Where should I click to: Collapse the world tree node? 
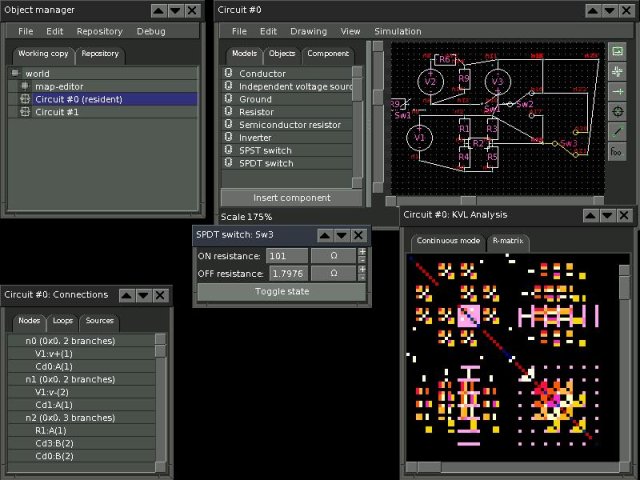(x=15, y=73)
